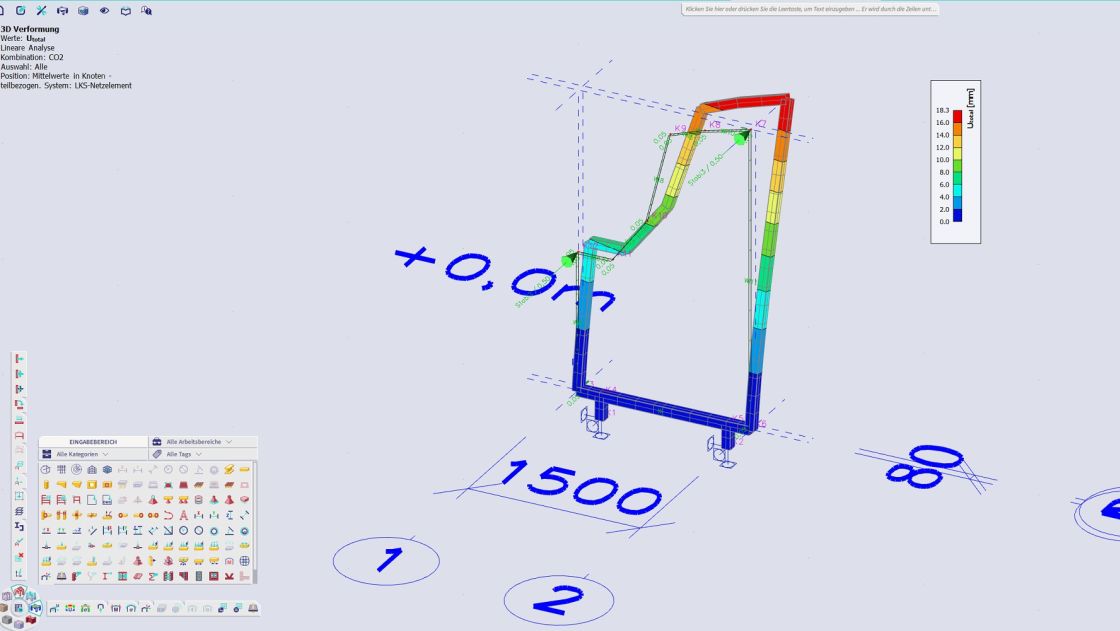This screenshot has width=1120, height=631.
Task: Click the red X delete icon in left toolbar
Action: [x=19, y=557]
